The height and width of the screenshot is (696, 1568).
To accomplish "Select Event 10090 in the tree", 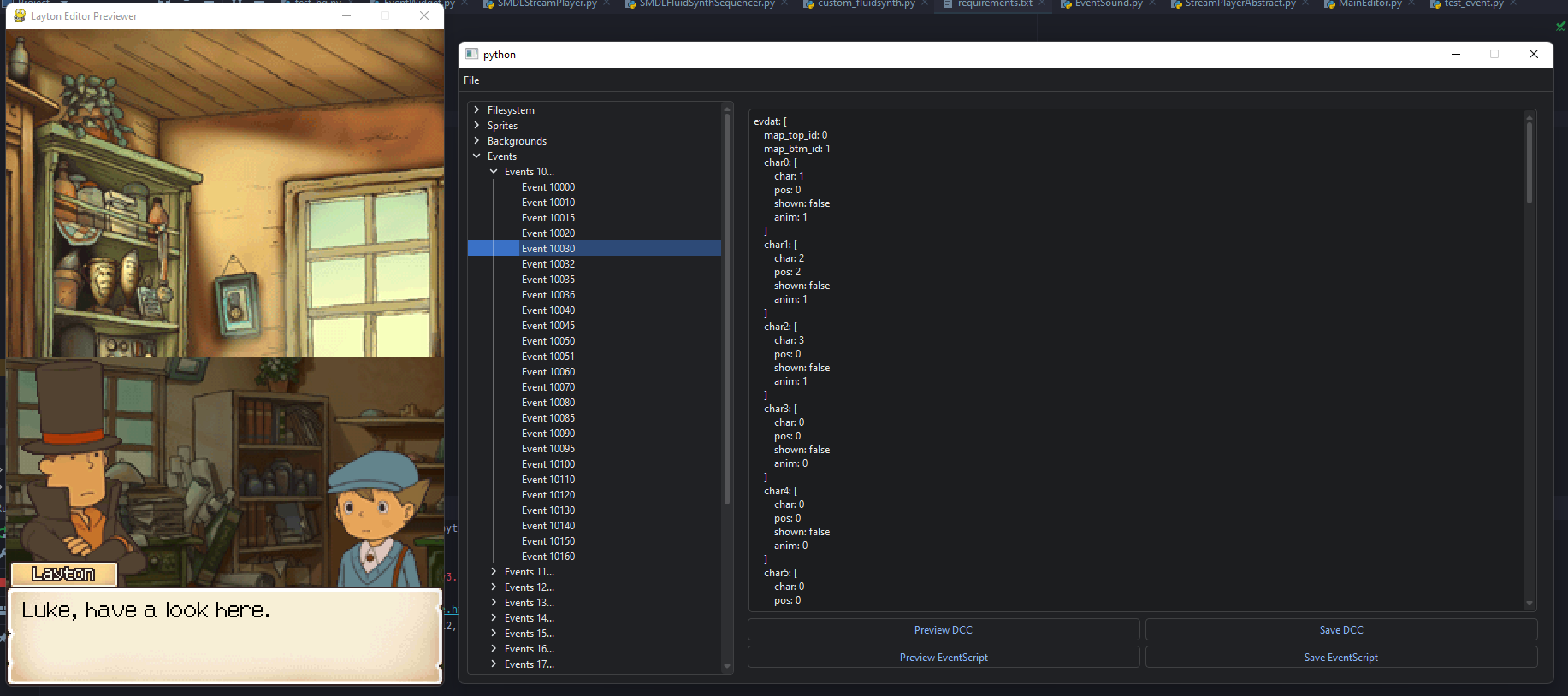I will [548, 434].
